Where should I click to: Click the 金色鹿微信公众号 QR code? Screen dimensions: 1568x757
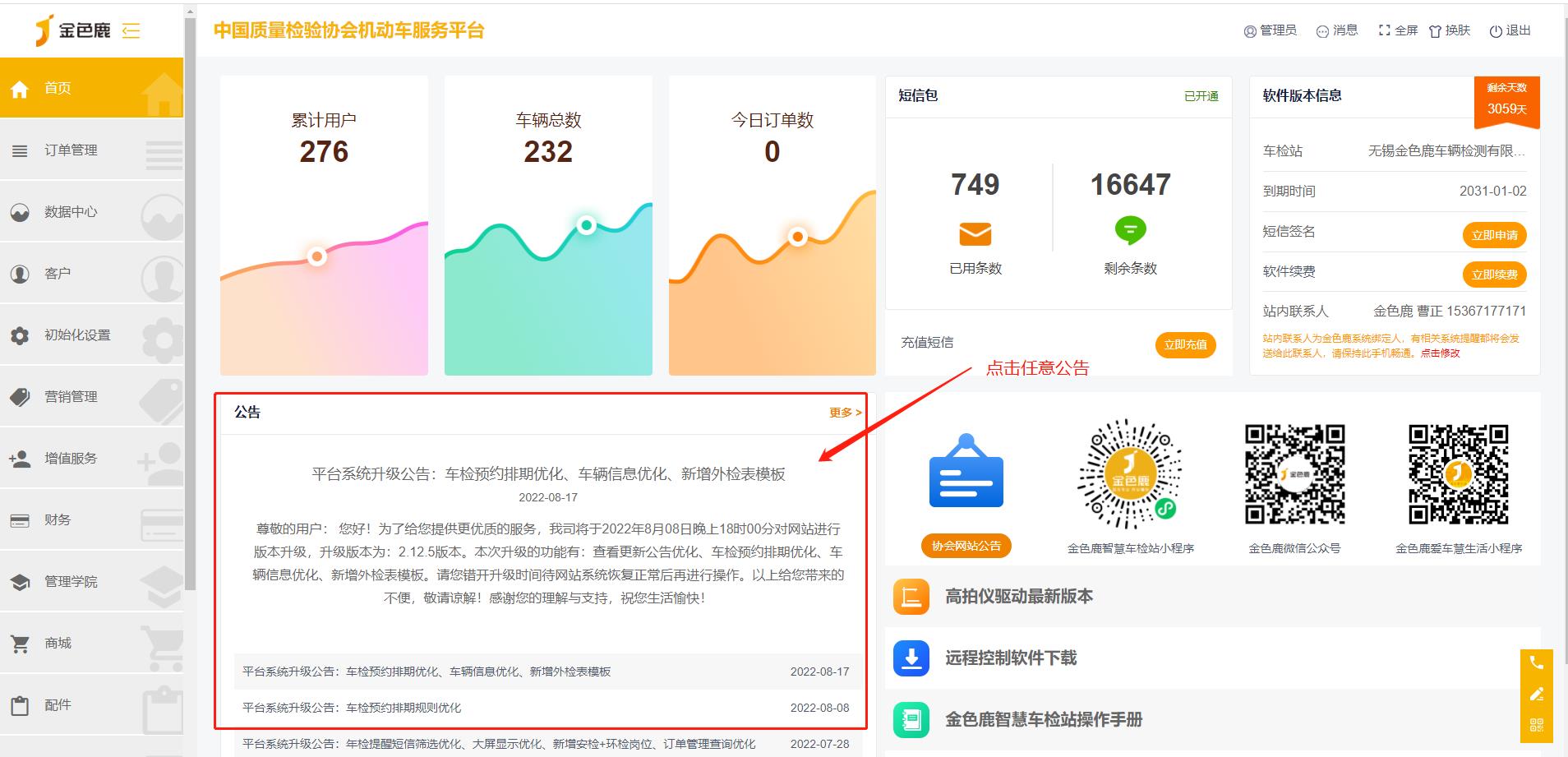(1294, 474)
